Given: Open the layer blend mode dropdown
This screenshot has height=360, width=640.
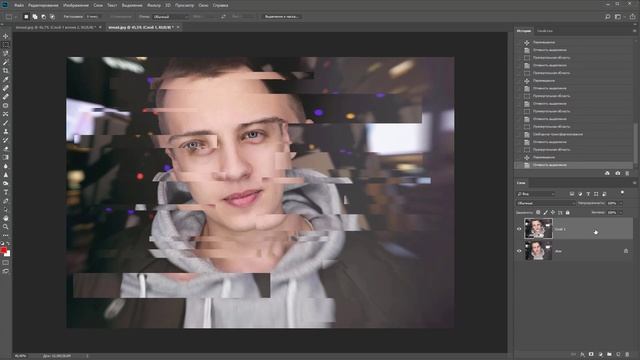Looking at the screenshot, I should pos(546,203).
